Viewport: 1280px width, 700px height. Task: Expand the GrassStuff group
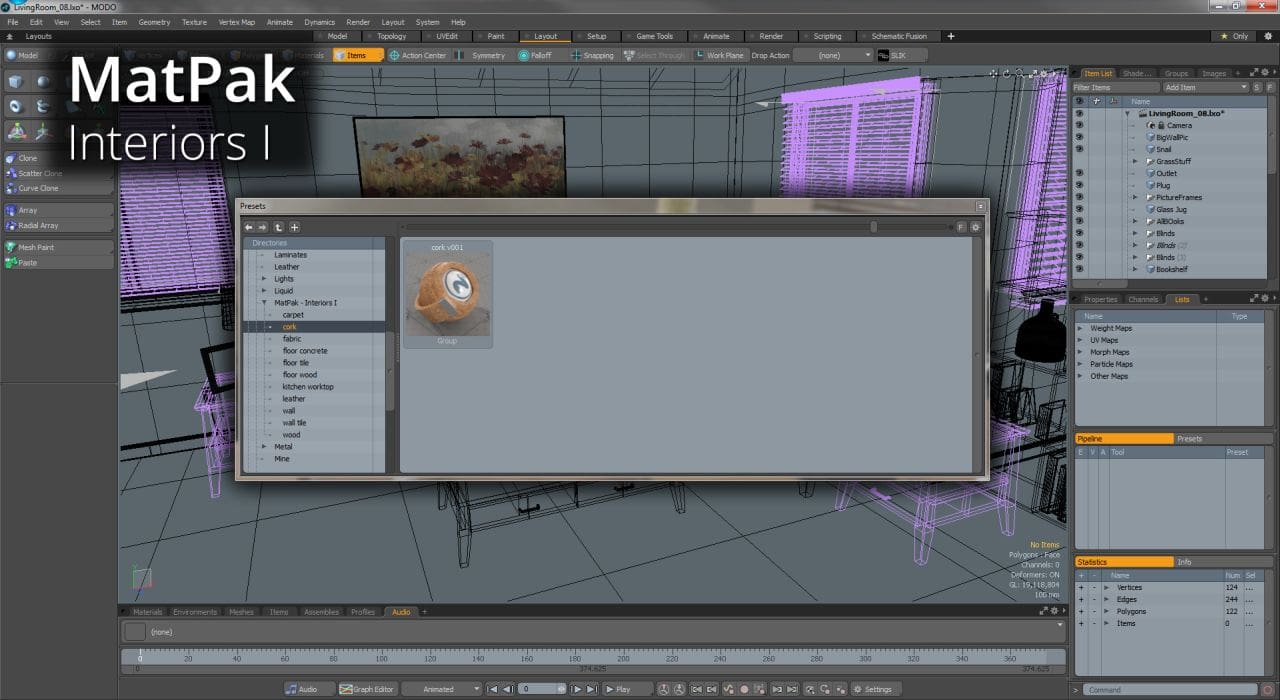[1135, 161]
